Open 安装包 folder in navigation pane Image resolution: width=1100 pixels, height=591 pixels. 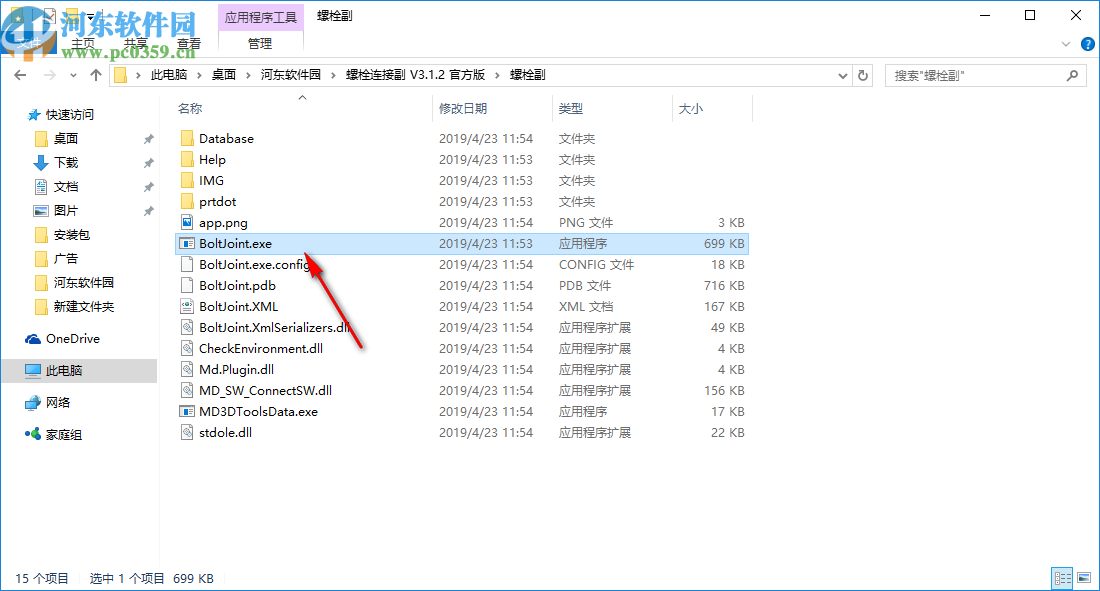point(72,234)
